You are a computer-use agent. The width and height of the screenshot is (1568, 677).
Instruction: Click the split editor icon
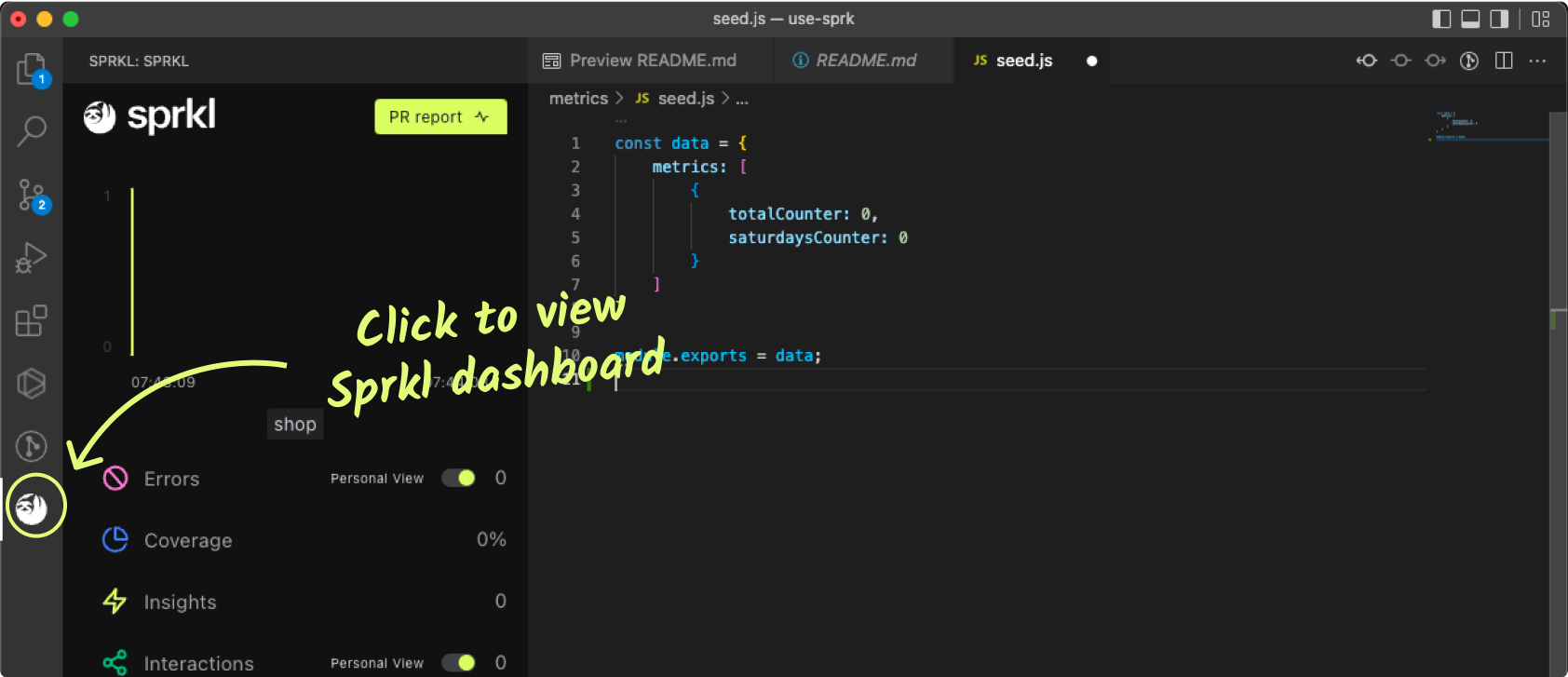click(x=1503, y=61)
